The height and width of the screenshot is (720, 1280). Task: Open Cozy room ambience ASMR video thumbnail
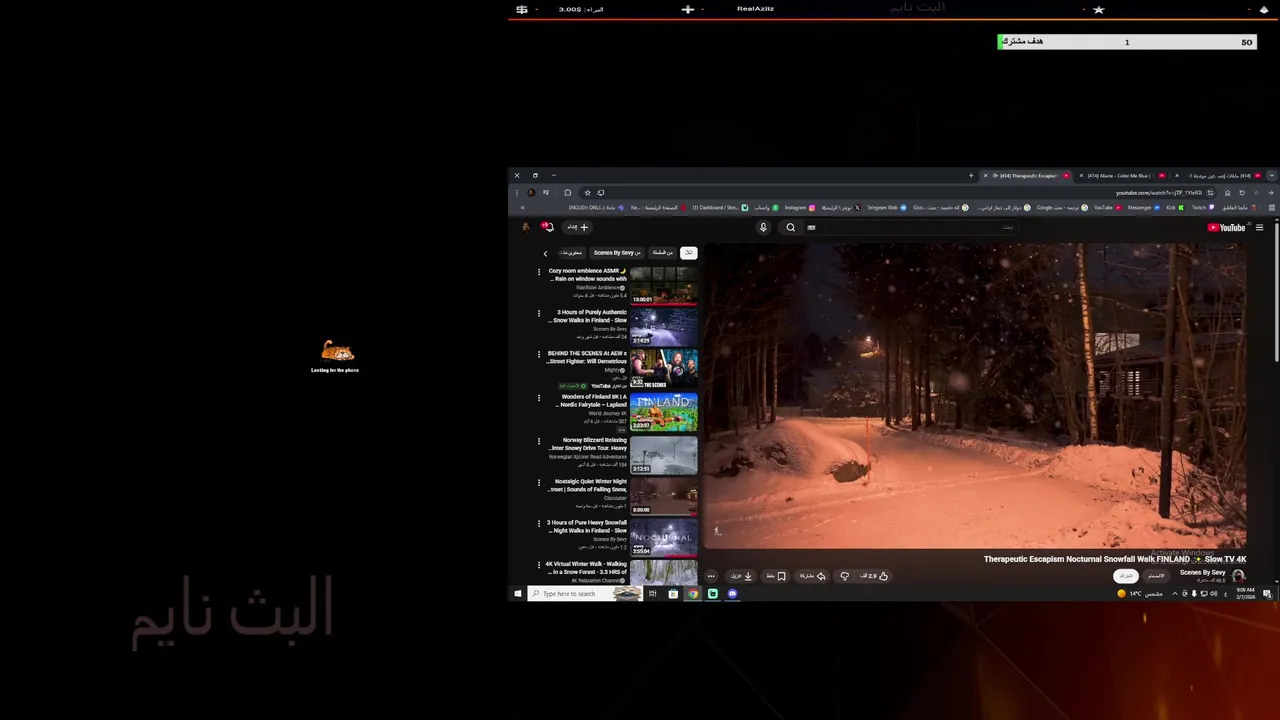(x=663, y=285)
